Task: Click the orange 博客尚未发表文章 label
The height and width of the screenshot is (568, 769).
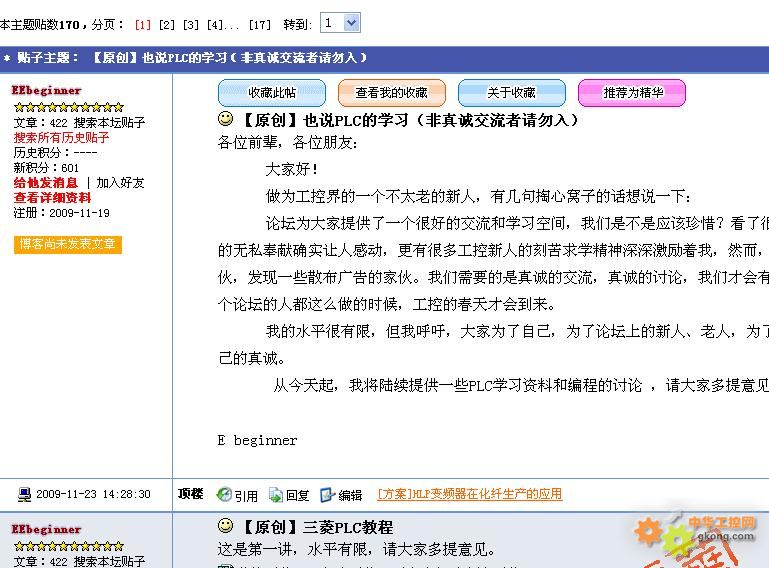Action: pos(68,244)
